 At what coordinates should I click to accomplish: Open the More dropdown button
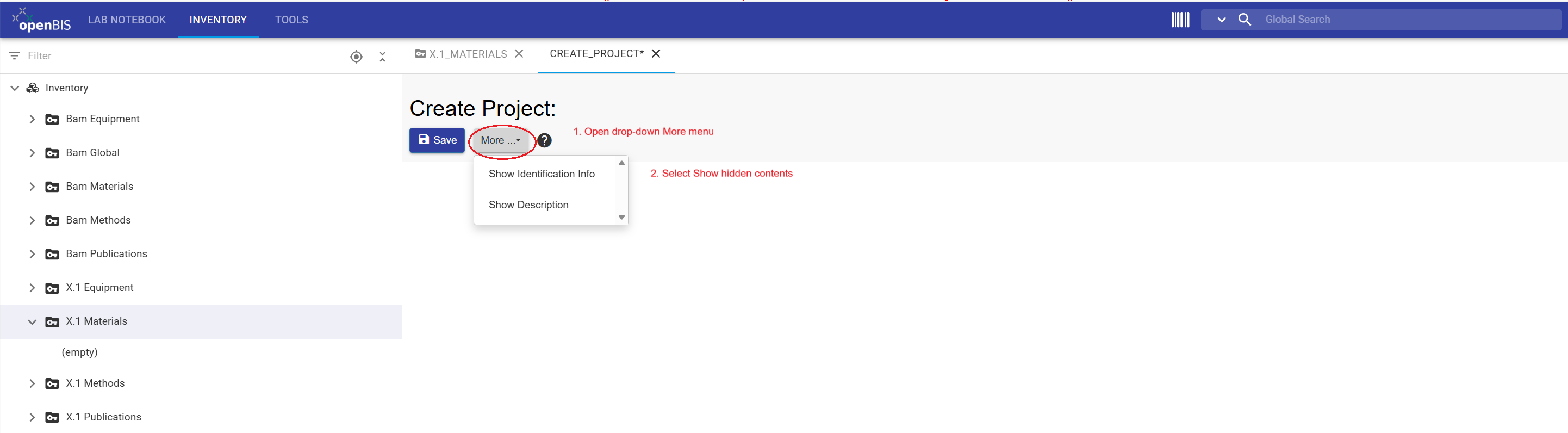[x=500, y=140]
